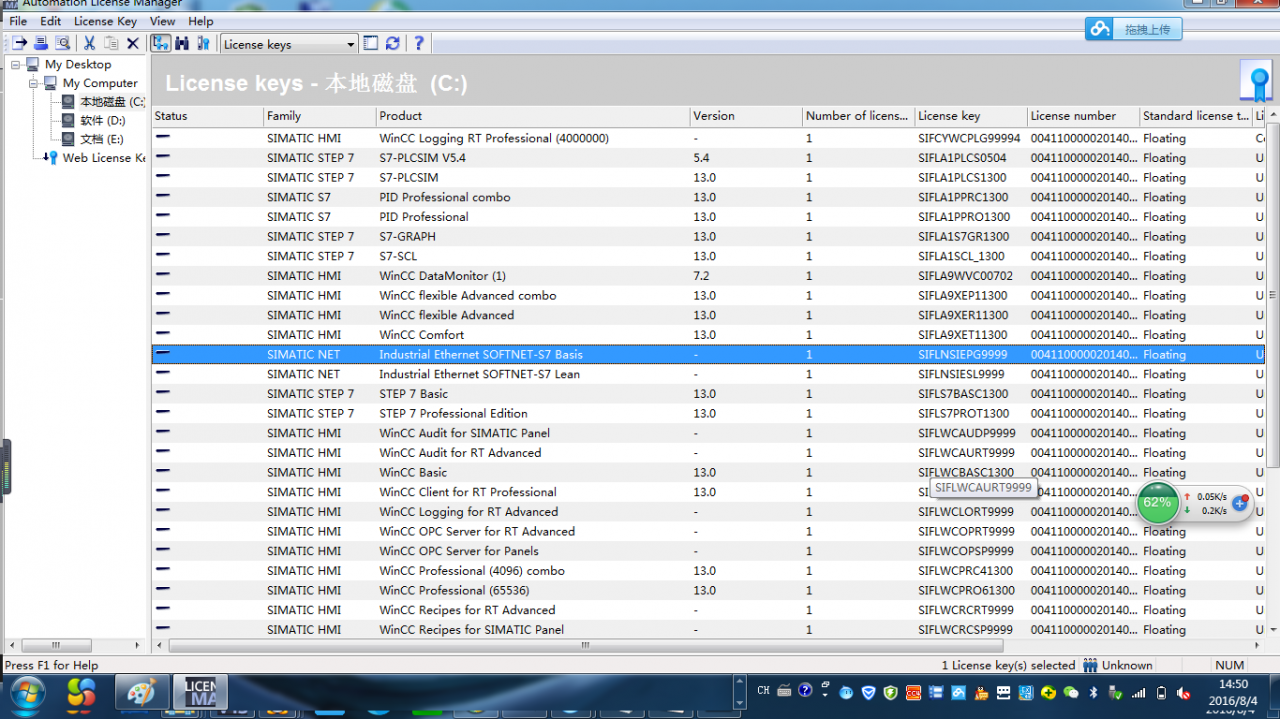Click the binoculars Find toolbar icon

(182, 43)
